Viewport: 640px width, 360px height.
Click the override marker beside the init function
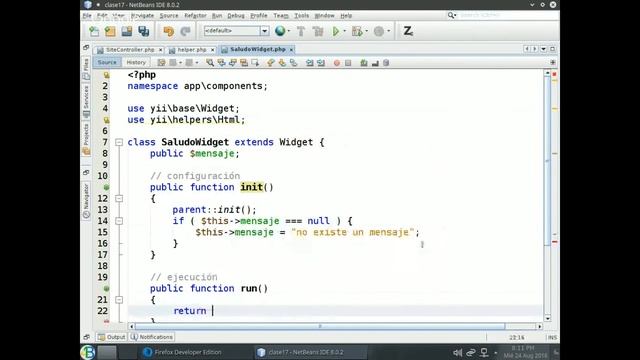[x=107, y=187]
